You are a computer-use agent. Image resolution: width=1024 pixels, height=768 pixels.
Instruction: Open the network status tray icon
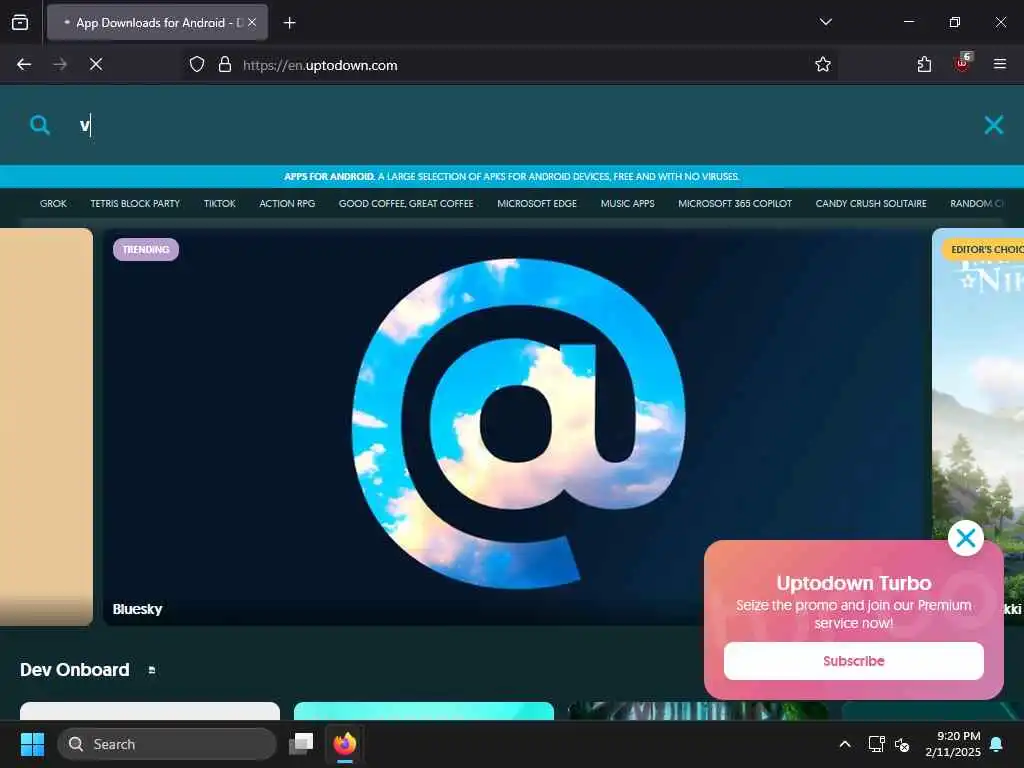876,744
